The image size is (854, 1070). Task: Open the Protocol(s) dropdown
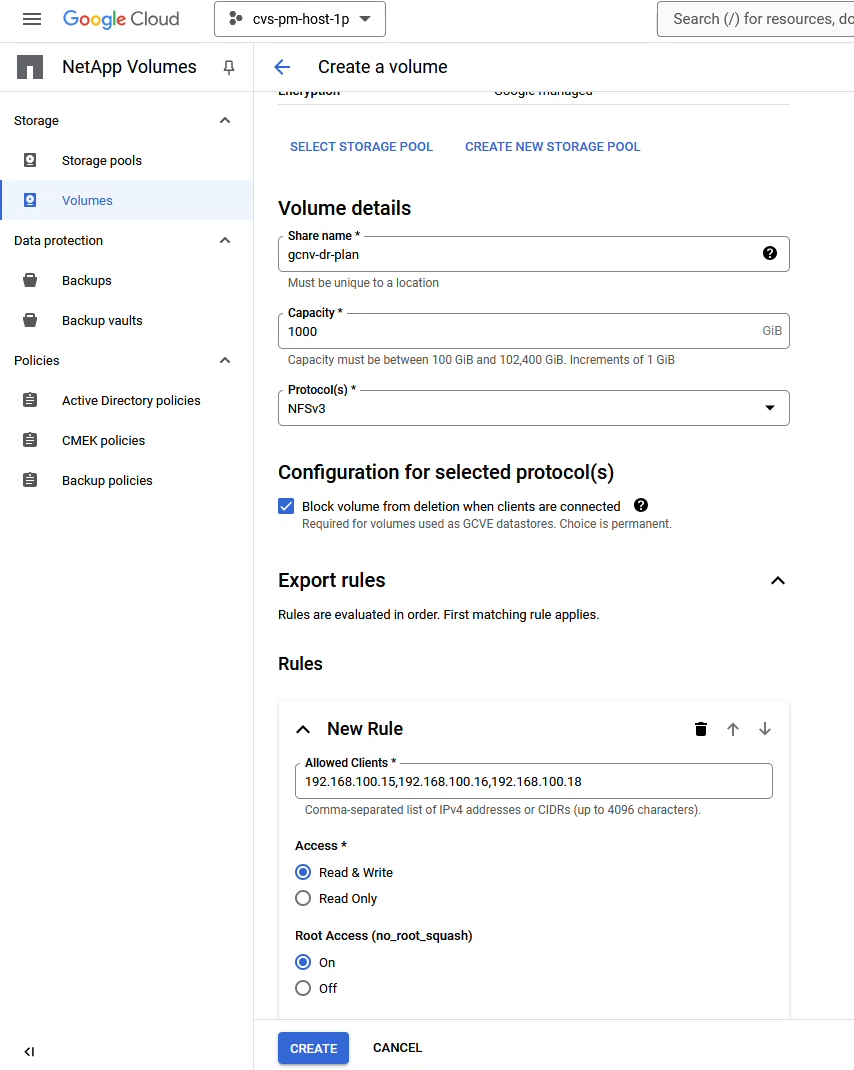tap(533, 408)
